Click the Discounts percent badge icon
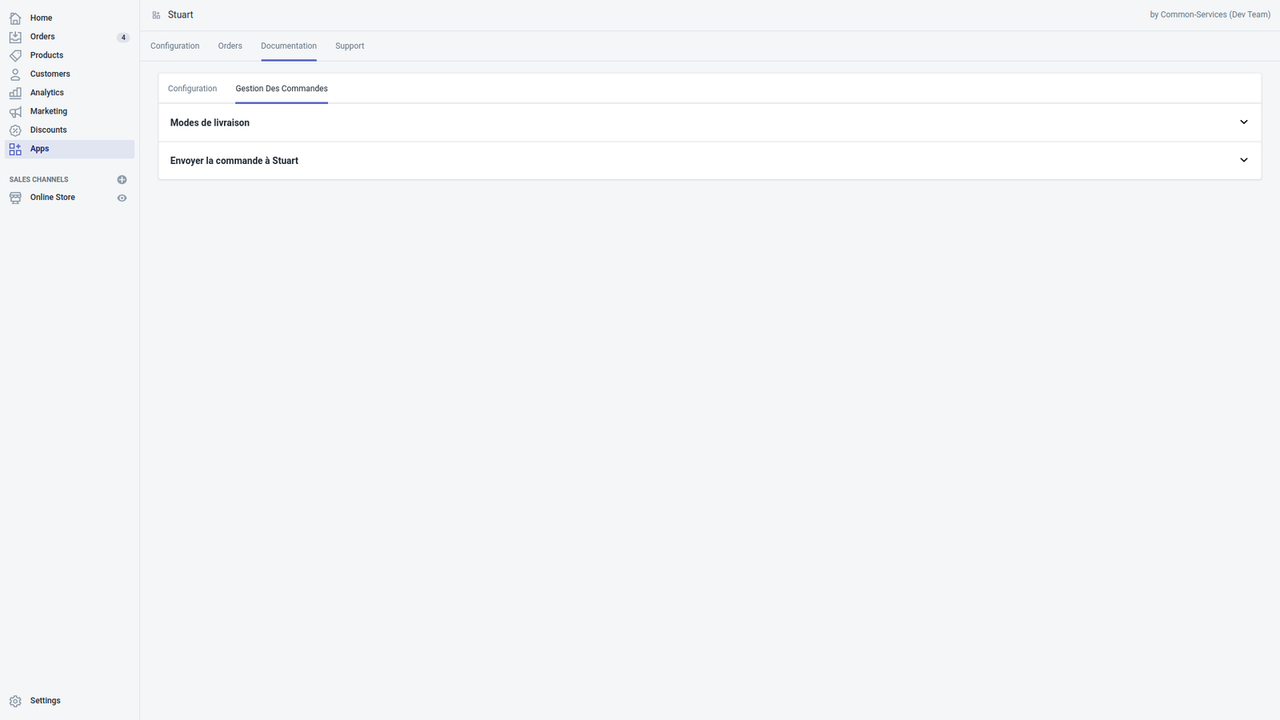Image resolution: width=1280 pixels, height=720 pixels. pos(15,130)
